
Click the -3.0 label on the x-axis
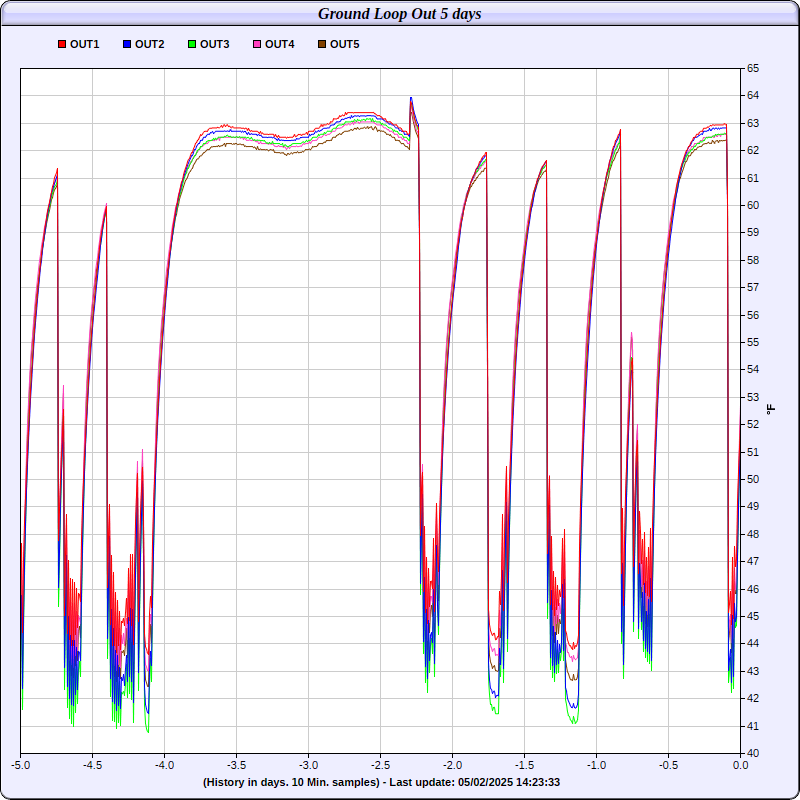pyautogui.click(x=308, y=765)
